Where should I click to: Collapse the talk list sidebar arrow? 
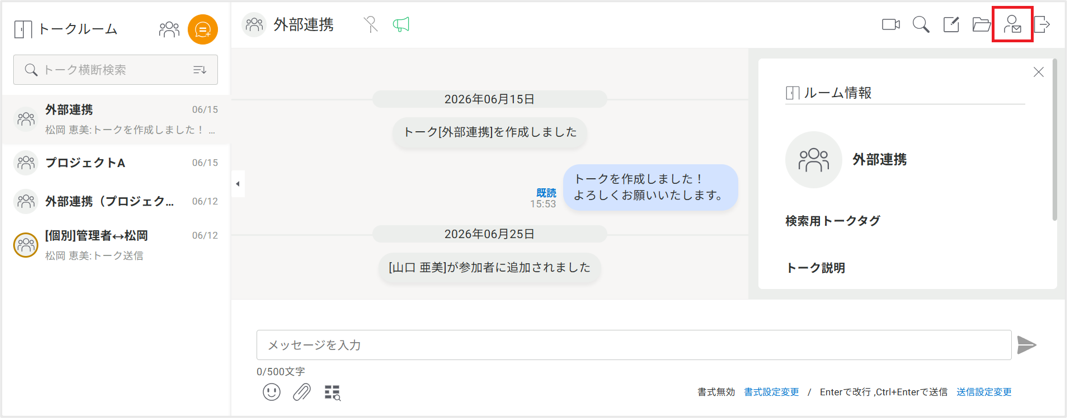(x=237, y=184)
